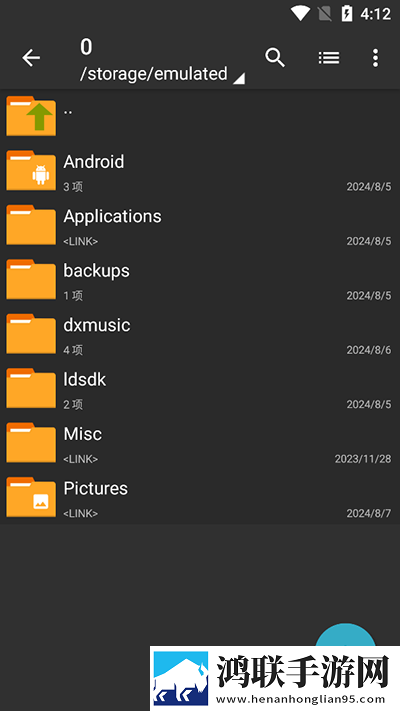Image resolution: width=400 pixels, height=711 pixels.
Task: Tap the teal floating action button
Action: (346, 636)
